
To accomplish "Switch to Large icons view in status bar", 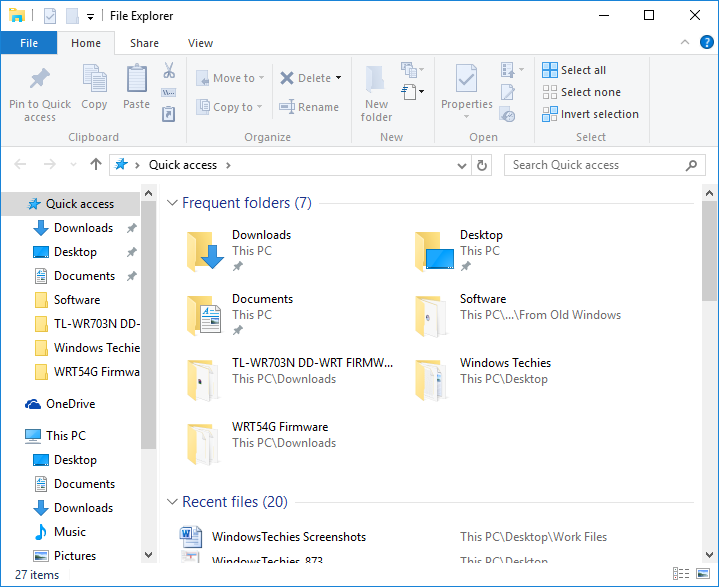I will [x=702, y=573].
